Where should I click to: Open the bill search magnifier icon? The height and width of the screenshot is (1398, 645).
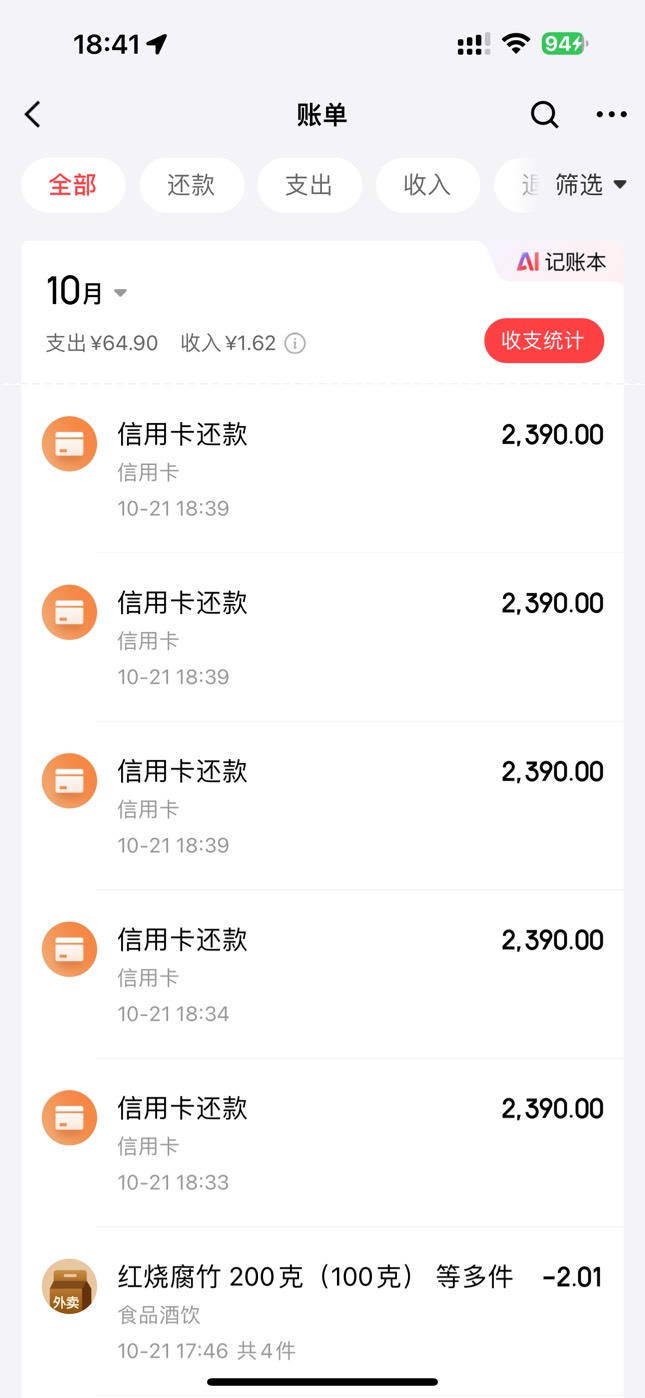coord(544,115)
